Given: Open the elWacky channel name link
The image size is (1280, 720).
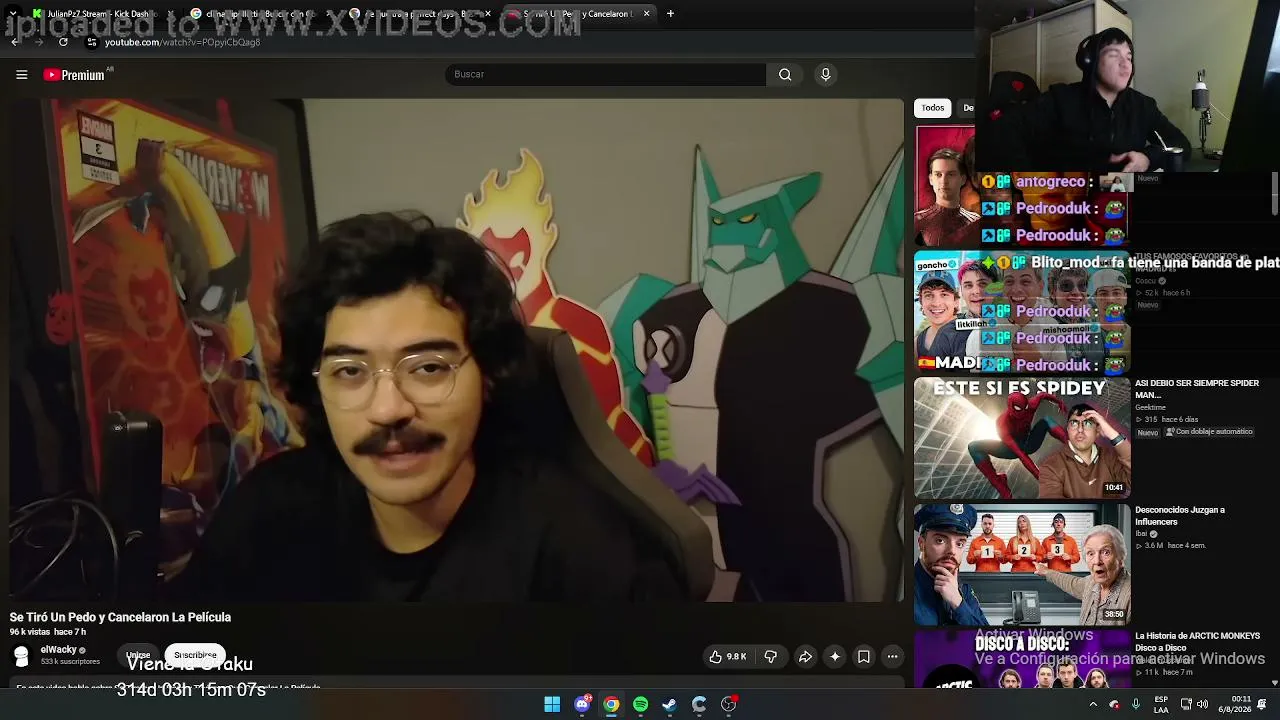Looking at the screenshot, I should 59,650.
